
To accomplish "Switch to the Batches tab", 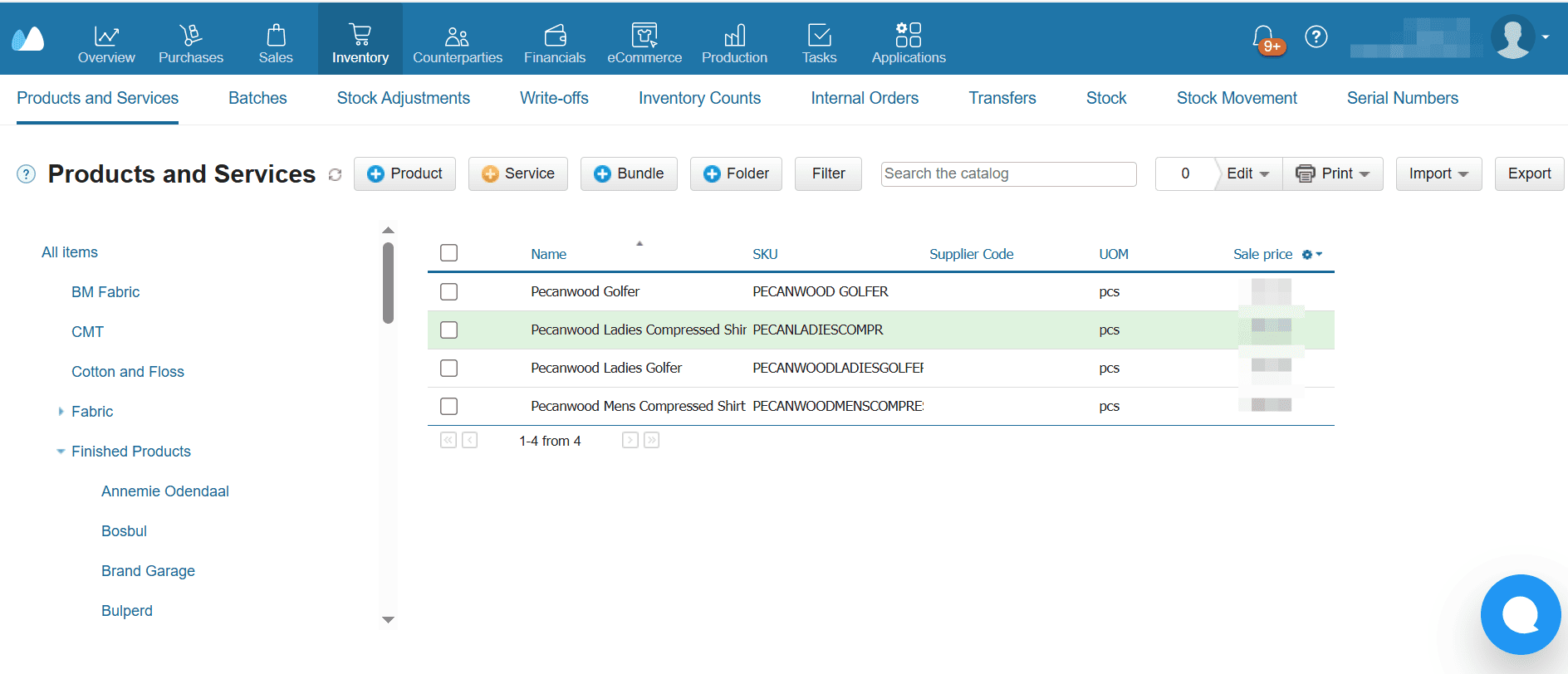I will point(257,98).
